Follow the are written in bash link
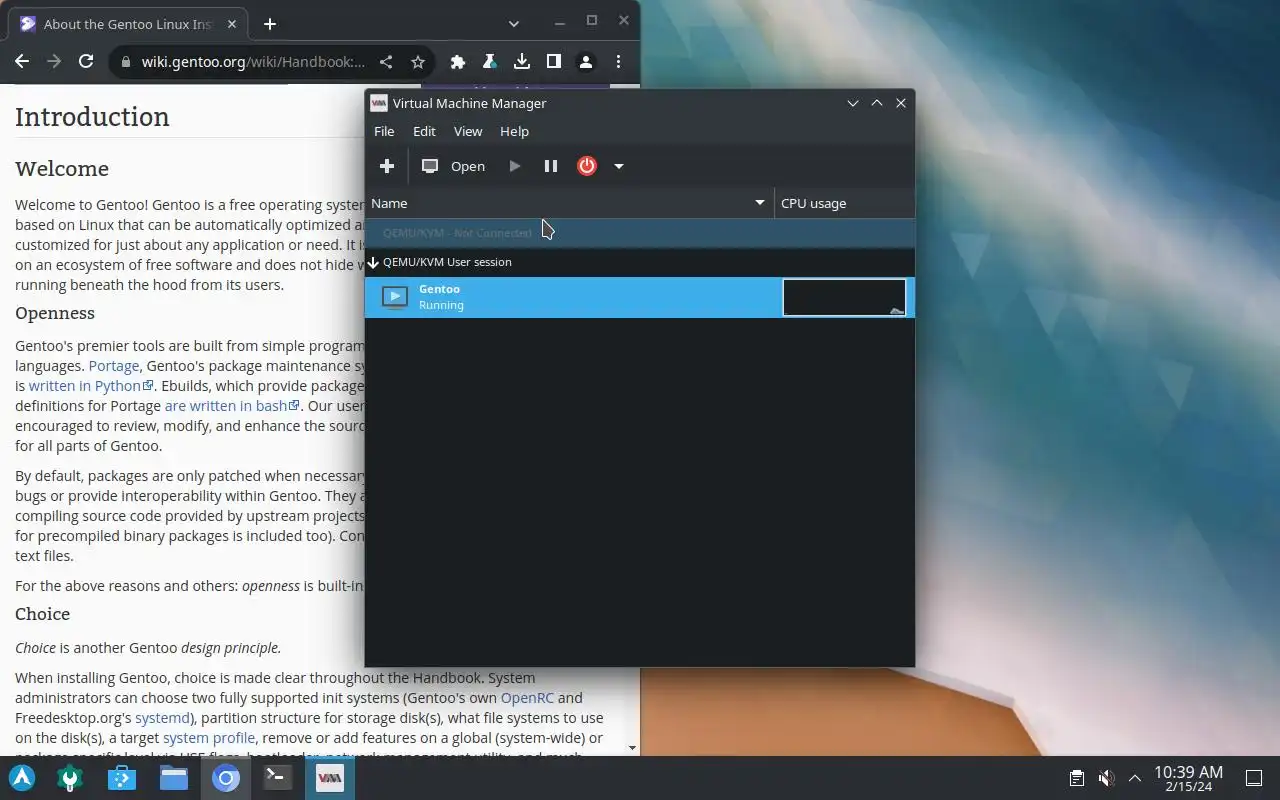 coord(232,406)
